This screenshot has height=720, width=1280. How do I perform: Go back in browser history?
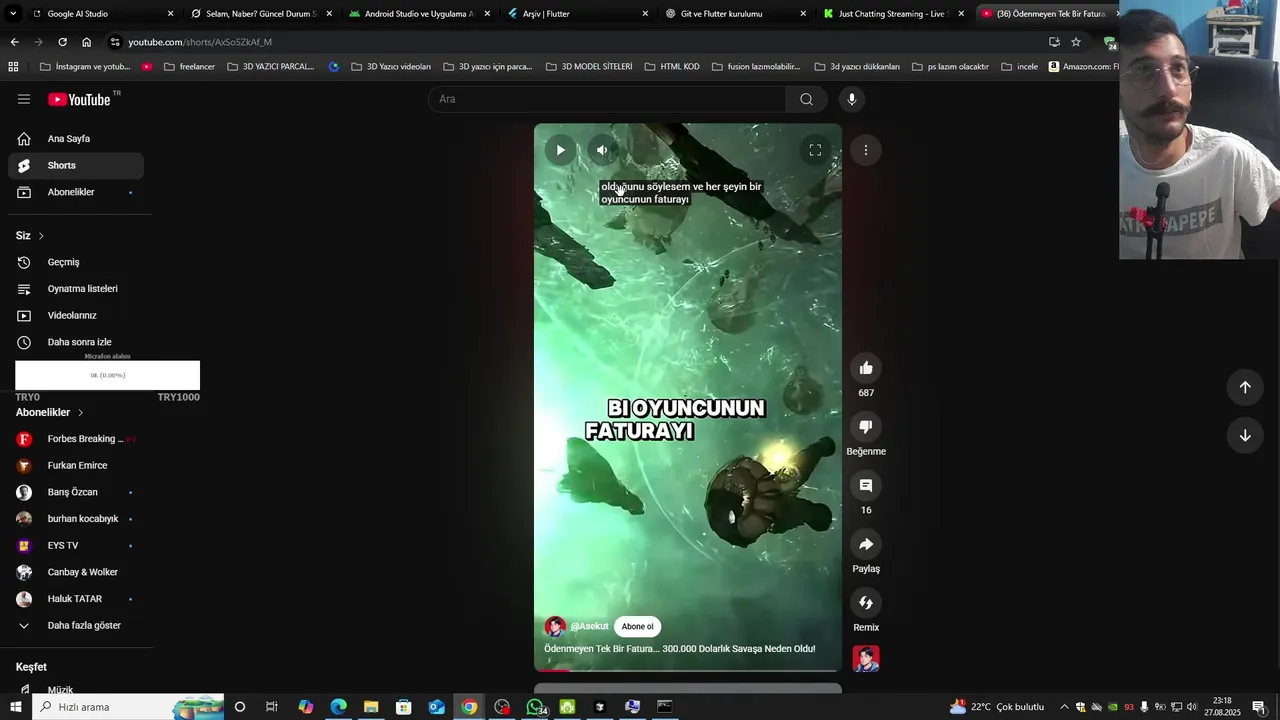pos(14,42)
